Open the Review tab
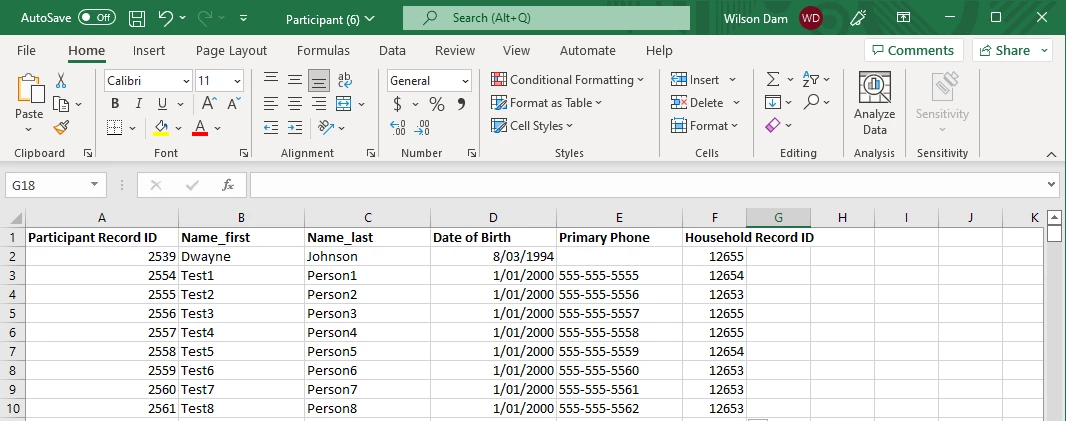Screen dimensions: 1066x421 click(455, 50)
